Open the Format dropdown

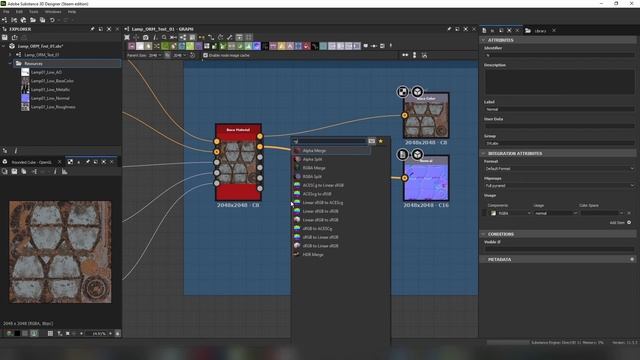559,169
